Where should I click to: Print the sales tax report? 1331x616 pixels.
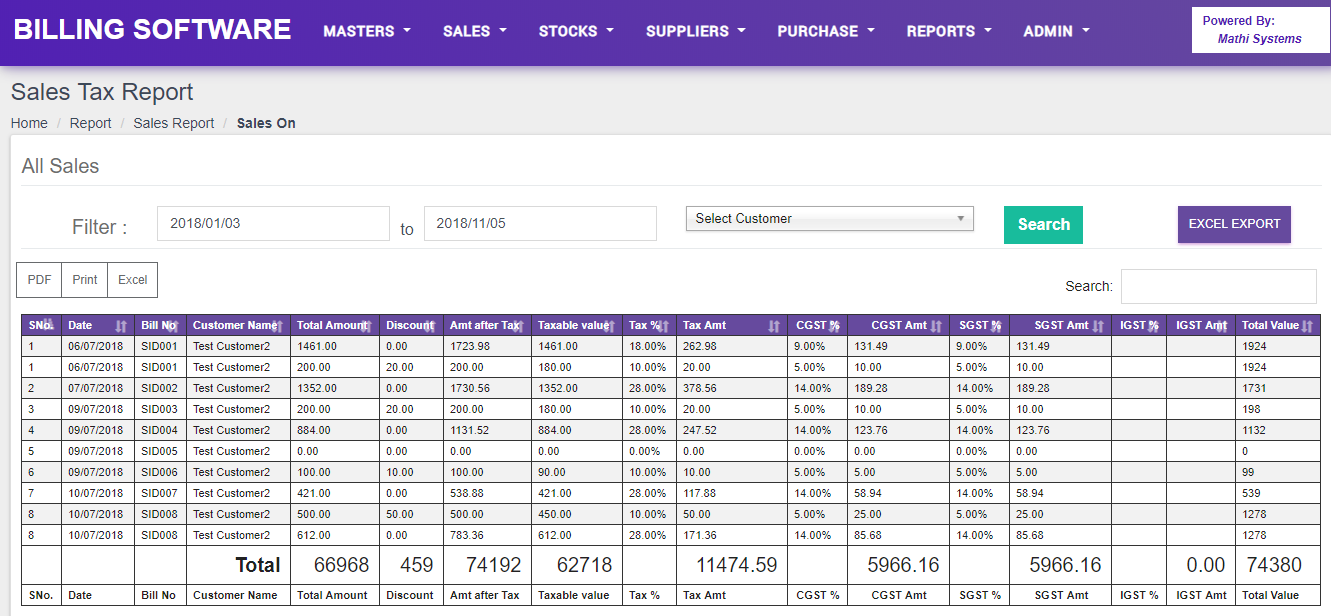84,279
